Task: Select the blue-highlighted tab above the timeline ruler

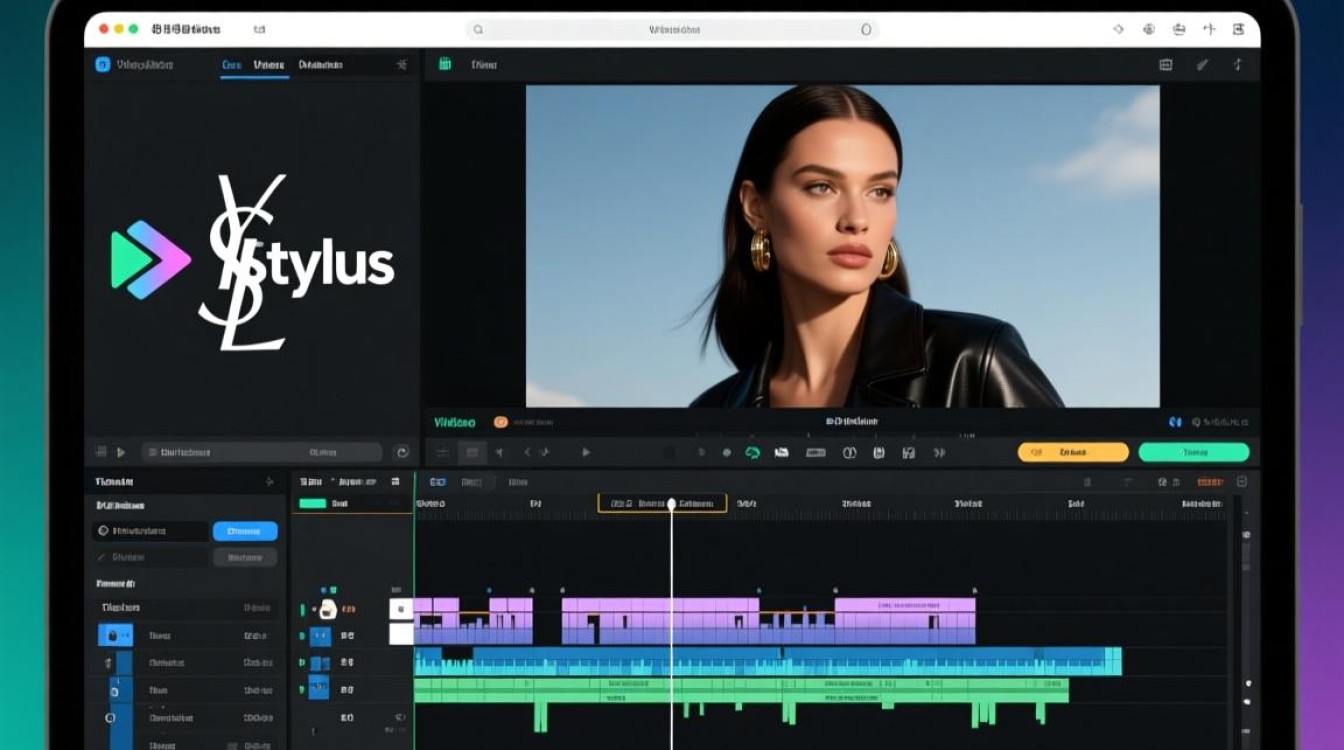Action: click(438, 482)
